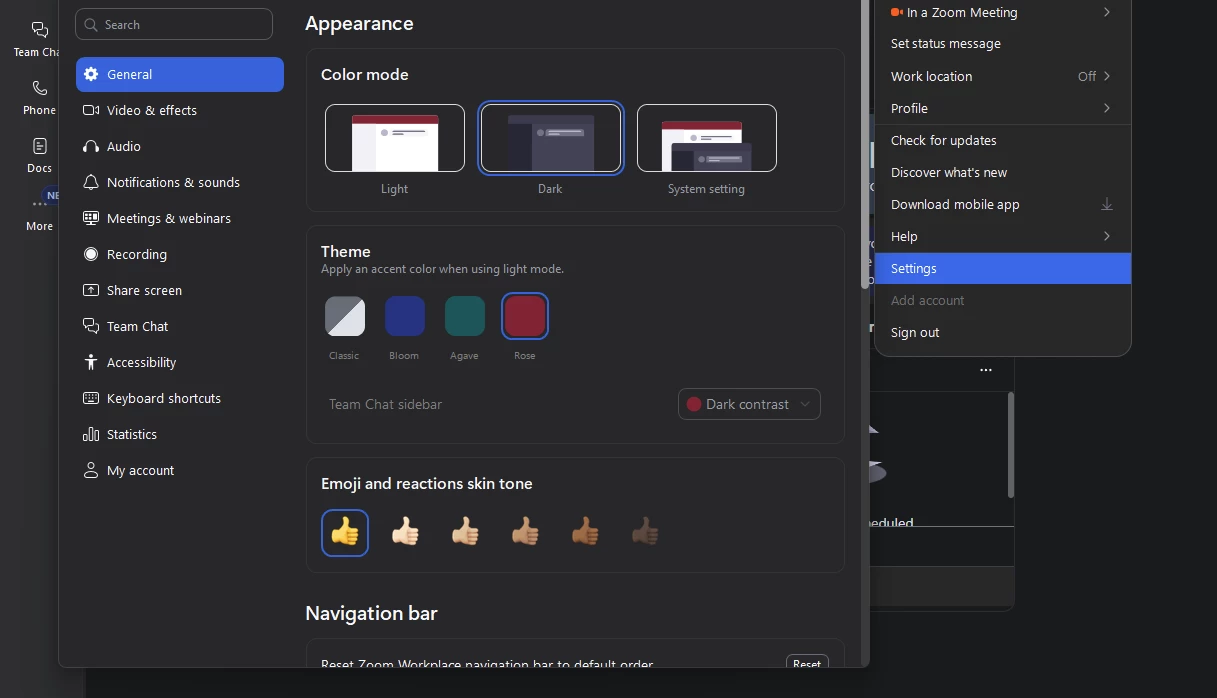
Task: Pick the Rose red theme swatch
Action: coord(525,316)
